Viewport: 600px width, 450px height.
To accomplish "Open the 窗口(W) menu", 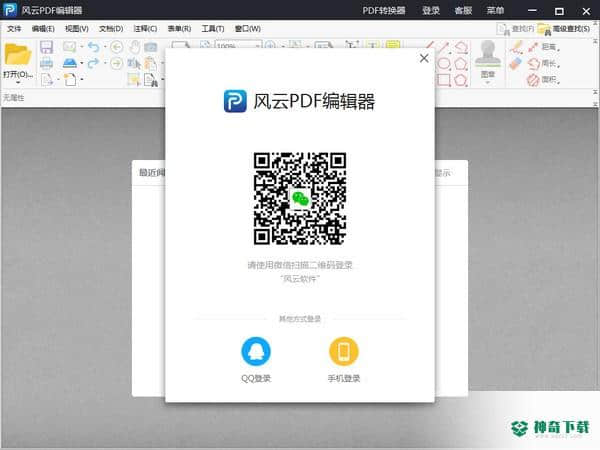I will [248, 29].
